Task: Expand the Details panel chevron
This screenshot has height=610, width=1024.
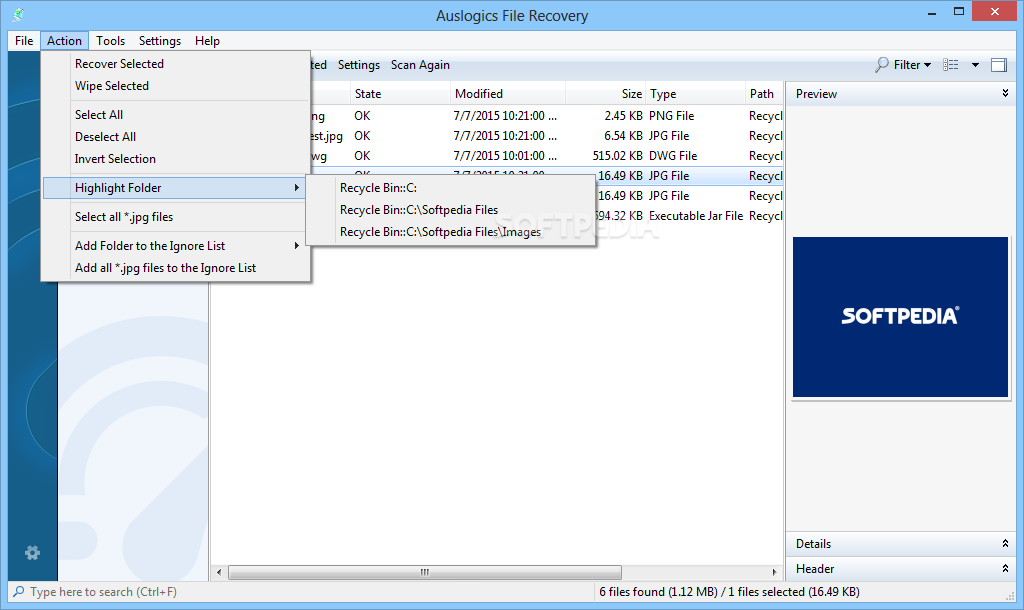Action: point(1005,543)
